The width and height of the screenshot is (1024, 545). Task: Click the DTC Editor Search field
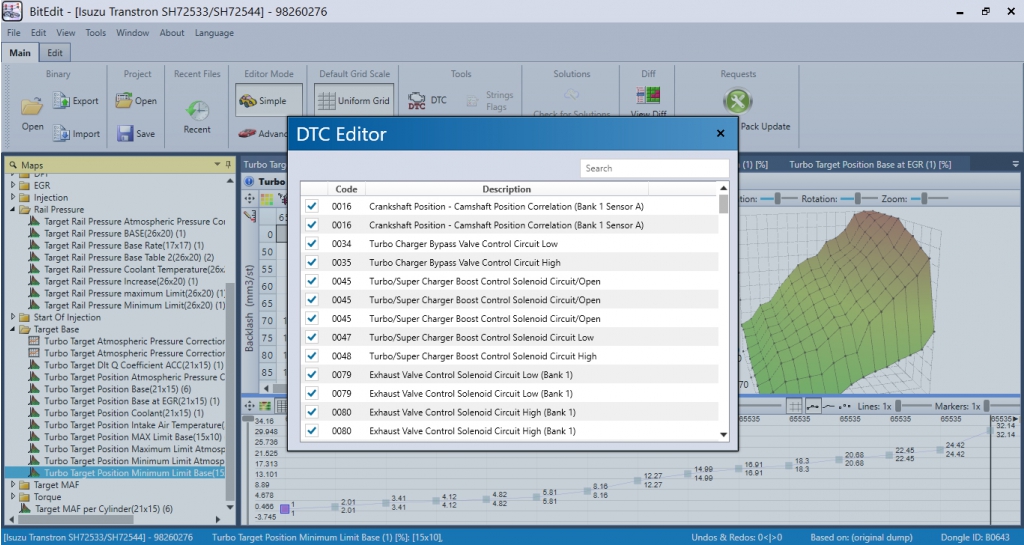pyautogui.click(x=654, y=168)
